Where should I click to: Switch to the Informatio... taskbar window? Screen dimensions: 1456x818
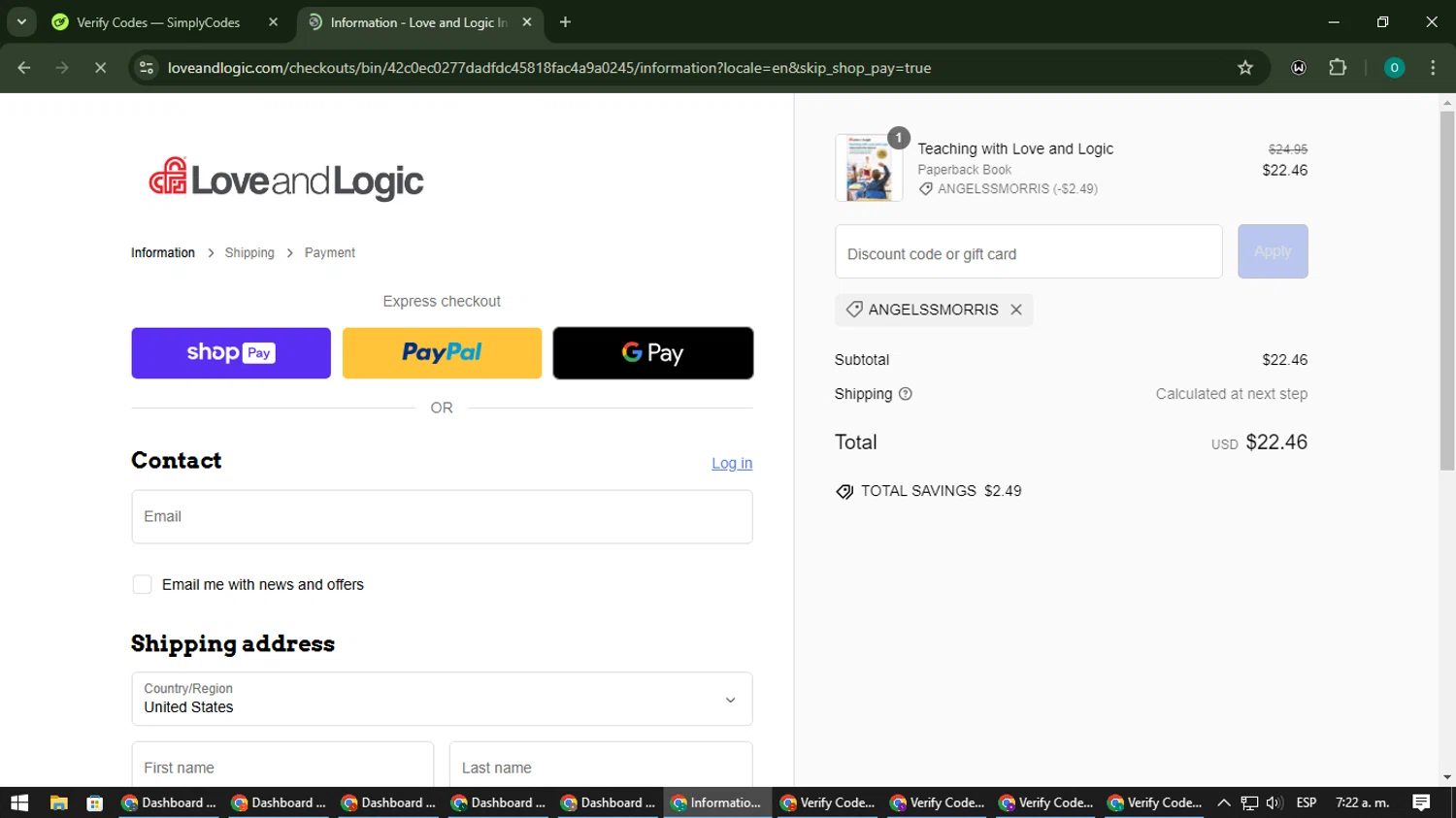coord(717,802)
